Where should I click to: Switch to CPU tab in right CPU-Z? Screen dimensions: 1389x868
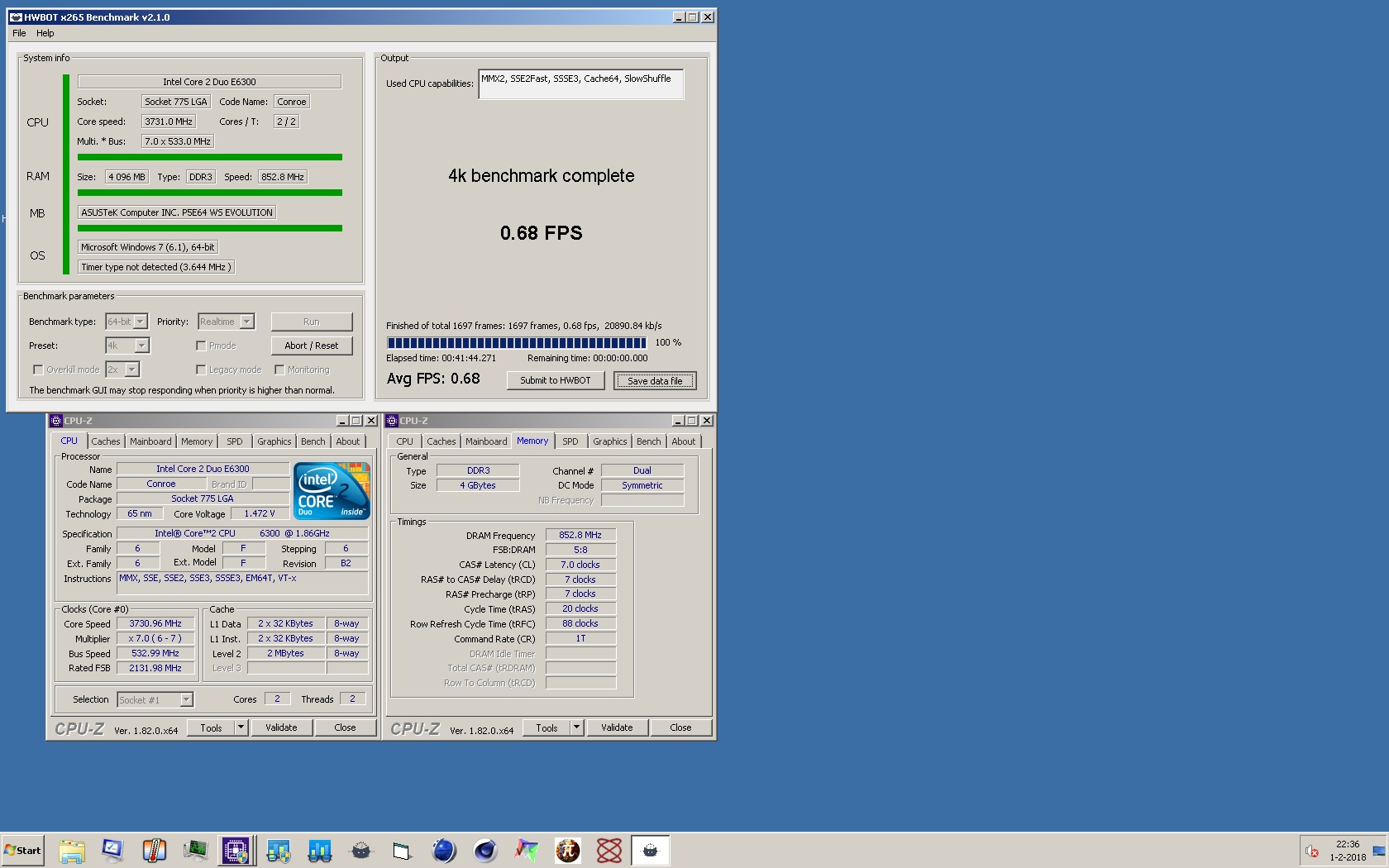[x=404, y=441]
